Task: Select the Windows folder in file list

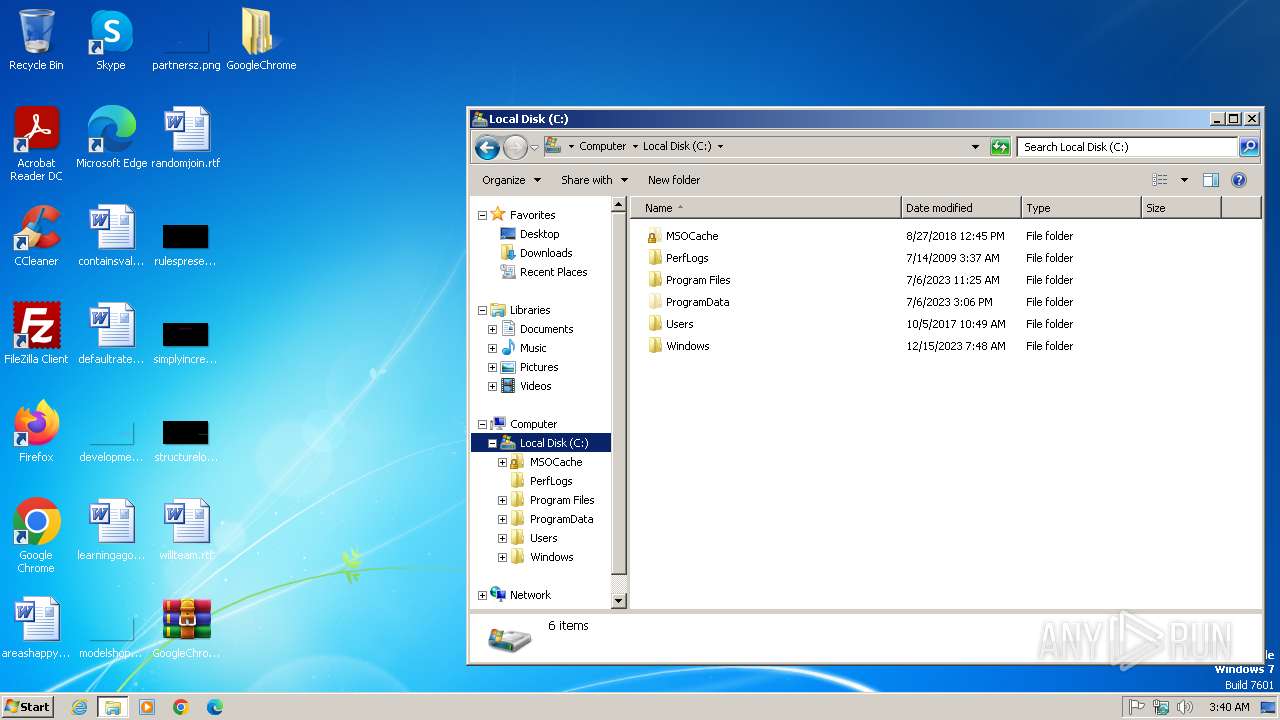Action: point(678,346)
